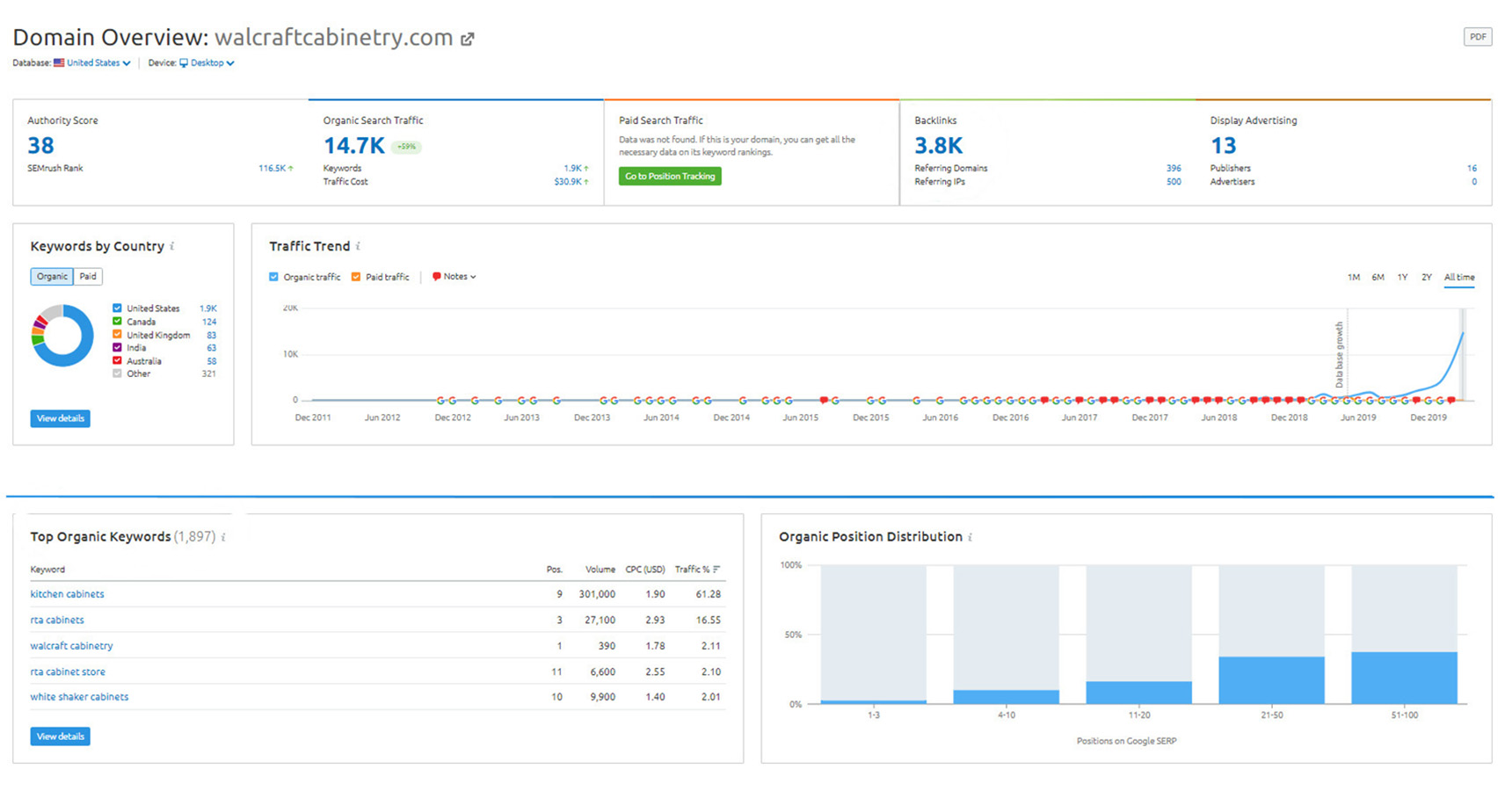Click the info icon beside Traffic Trend
The image size is (1512, 791).
tap(358, 246)
